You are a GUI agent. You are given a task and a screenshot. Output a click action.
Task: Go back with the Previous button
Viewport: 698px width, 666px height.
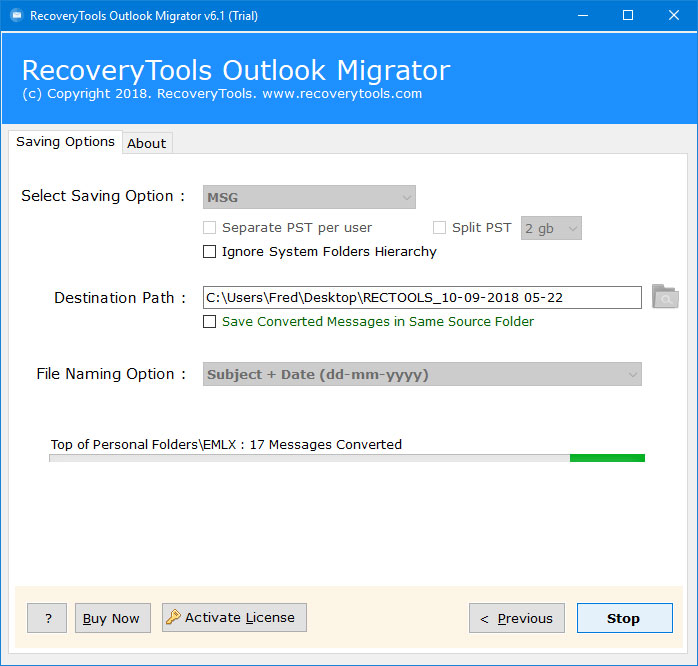click(x=517, y=618)
